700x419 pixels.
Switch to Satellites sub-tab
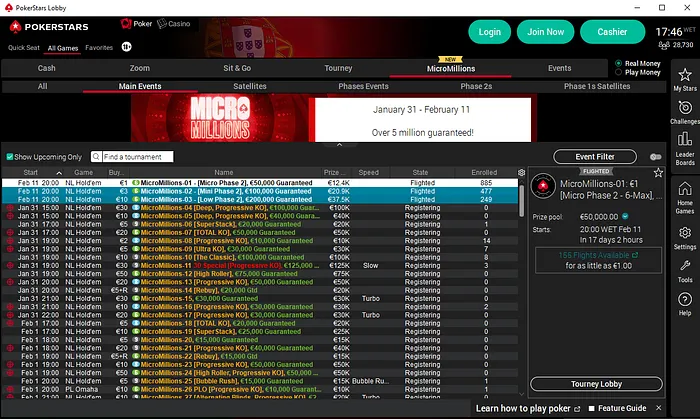(x=250, y=86)
